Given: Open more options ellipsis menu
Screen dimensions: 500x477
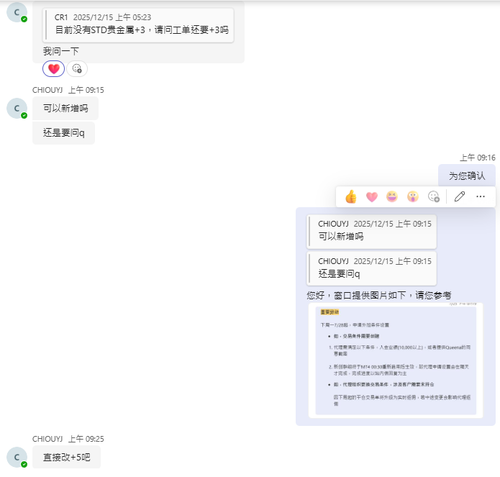Looking at the screenshot, I should point(480,197).
